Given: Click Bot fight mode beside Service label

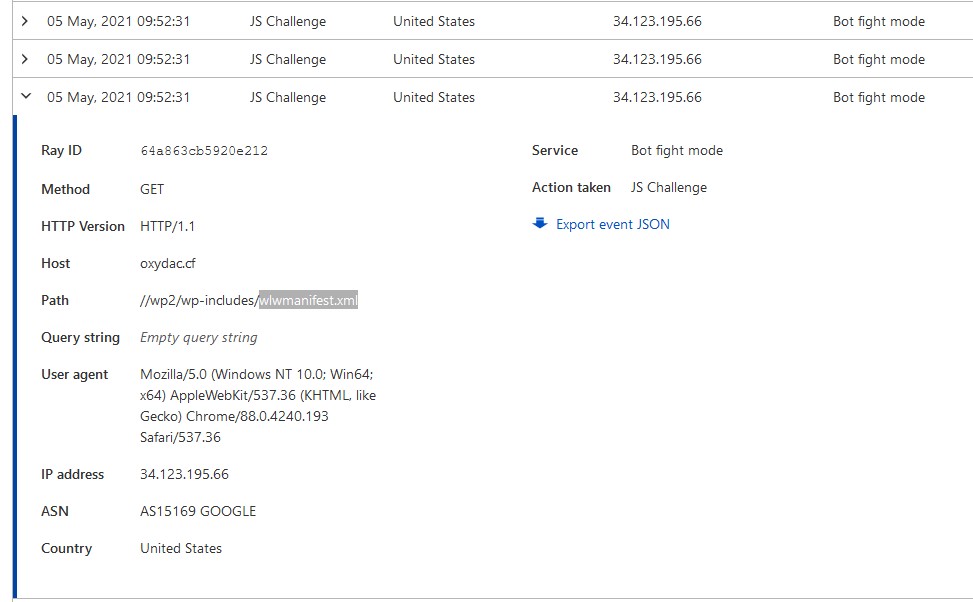Looking at the screenshot, I should pos(676,150).
